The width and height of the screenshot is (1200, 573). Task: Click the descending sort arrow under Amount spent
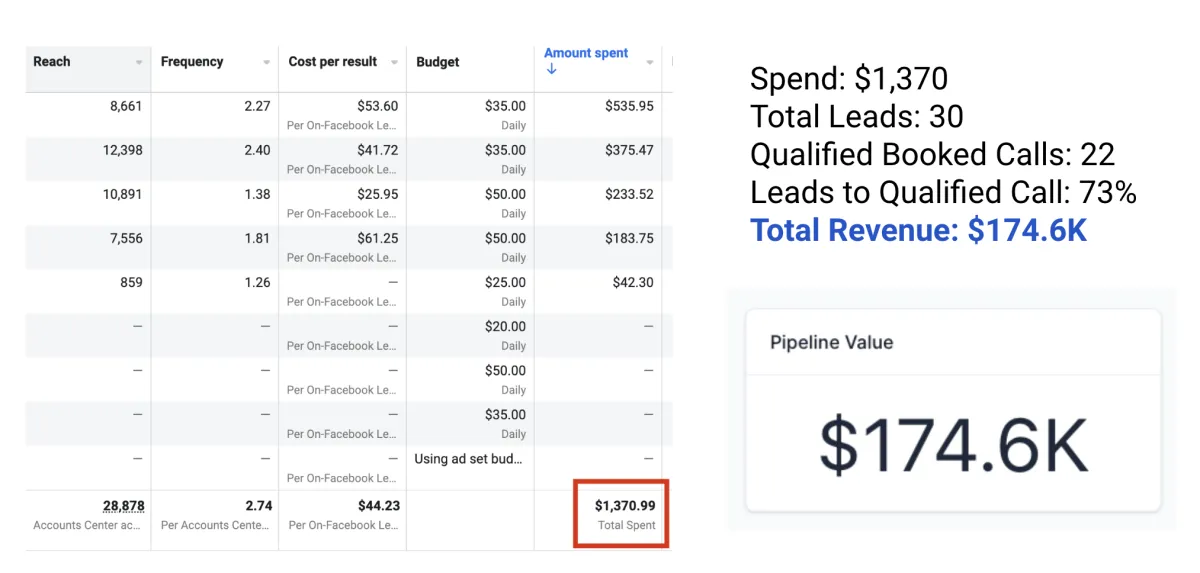551,70
